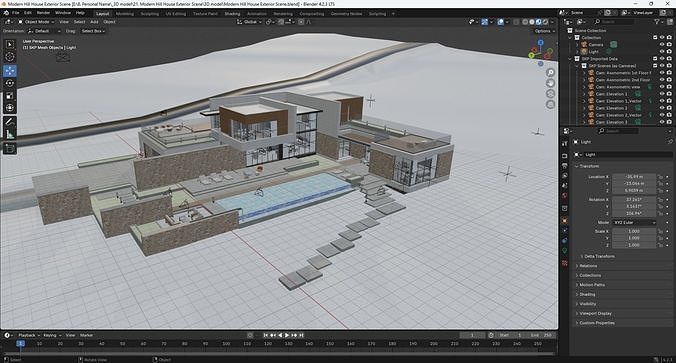676x363 pixels.
Task: Open the orange Object properties tab
Action: click(565, 221)
